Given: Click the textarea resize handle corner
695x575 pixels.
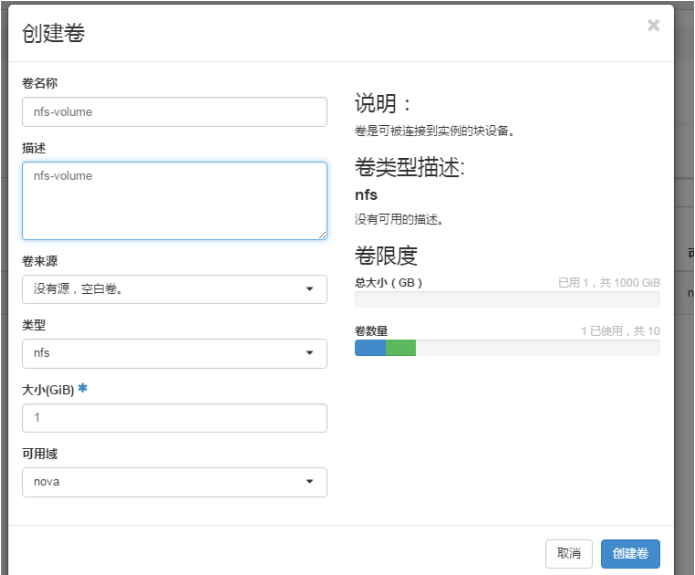Looking at the screenshot, I should 322,235.
